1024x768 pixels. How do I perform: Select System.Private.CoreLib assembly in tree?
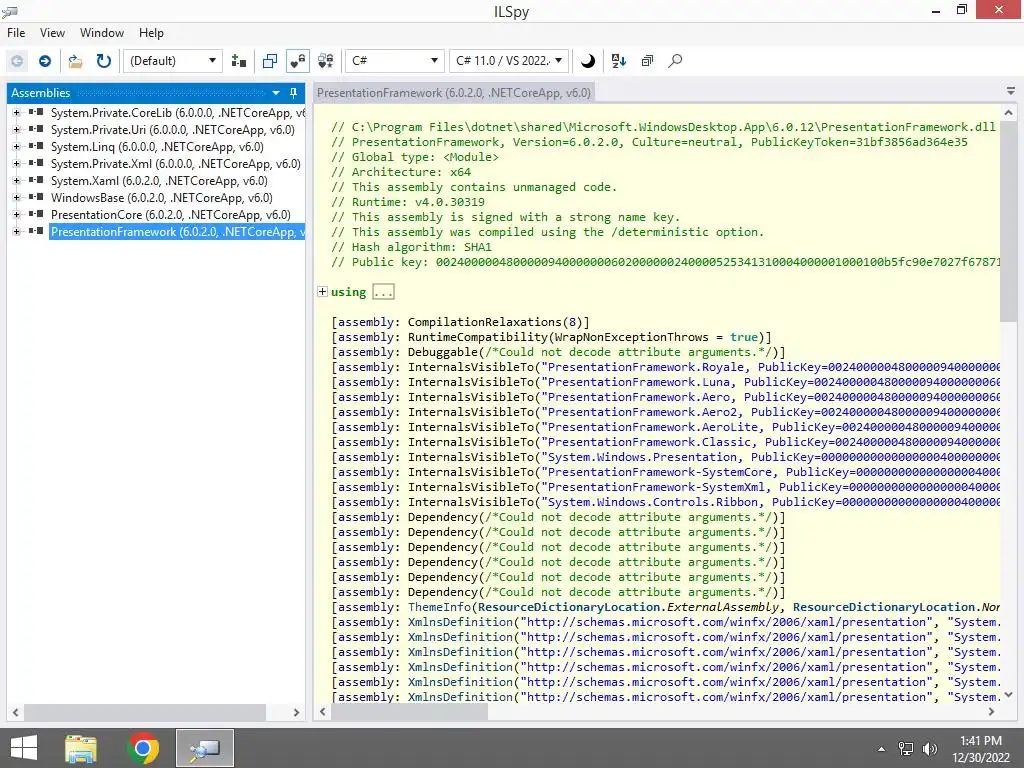178,113
